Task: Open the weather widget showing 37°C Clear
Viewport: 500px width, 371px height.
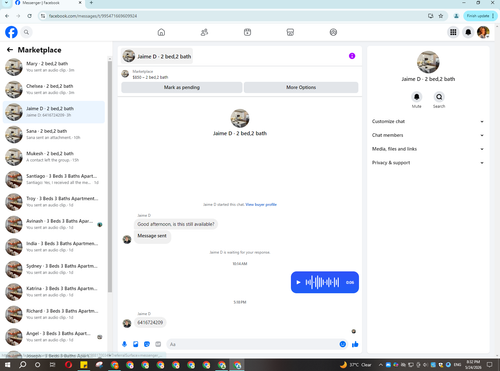Action: pos(355,365)
